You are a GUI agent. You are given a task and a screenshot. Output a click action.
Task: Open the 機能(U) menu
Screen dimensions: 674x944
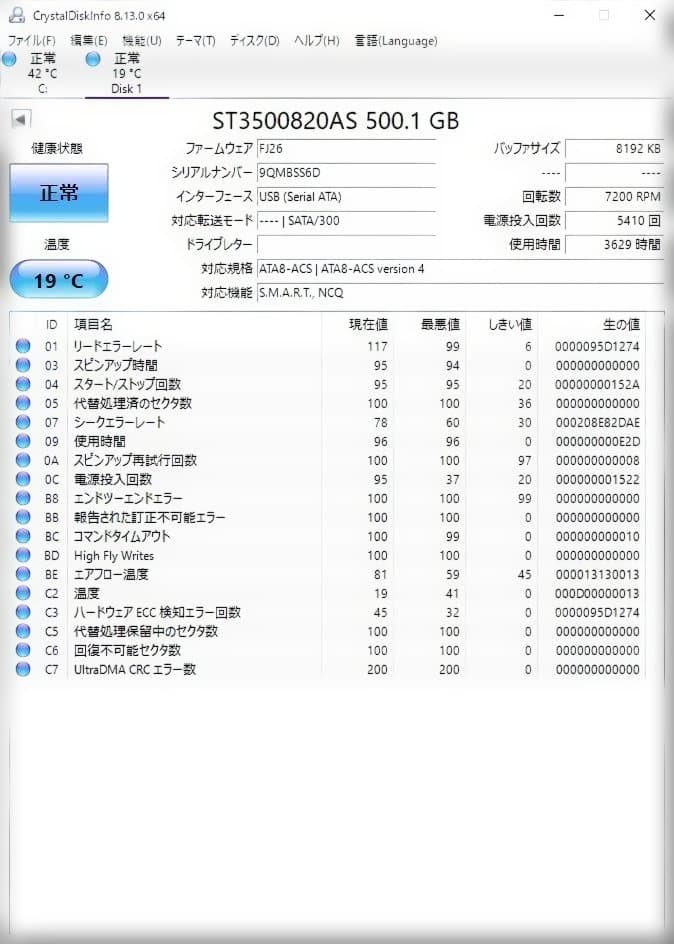142,41
